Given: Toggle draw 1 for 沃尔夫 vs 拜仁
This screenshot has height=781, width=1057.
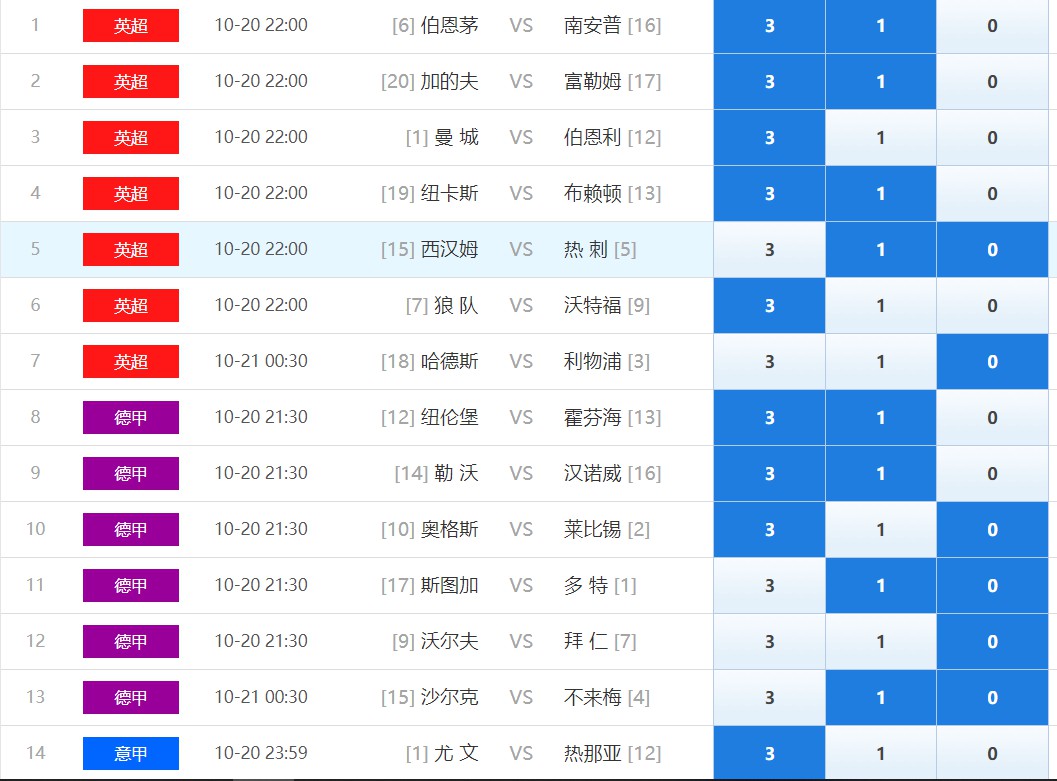Looking at the screenshot, I should (880, 641).
